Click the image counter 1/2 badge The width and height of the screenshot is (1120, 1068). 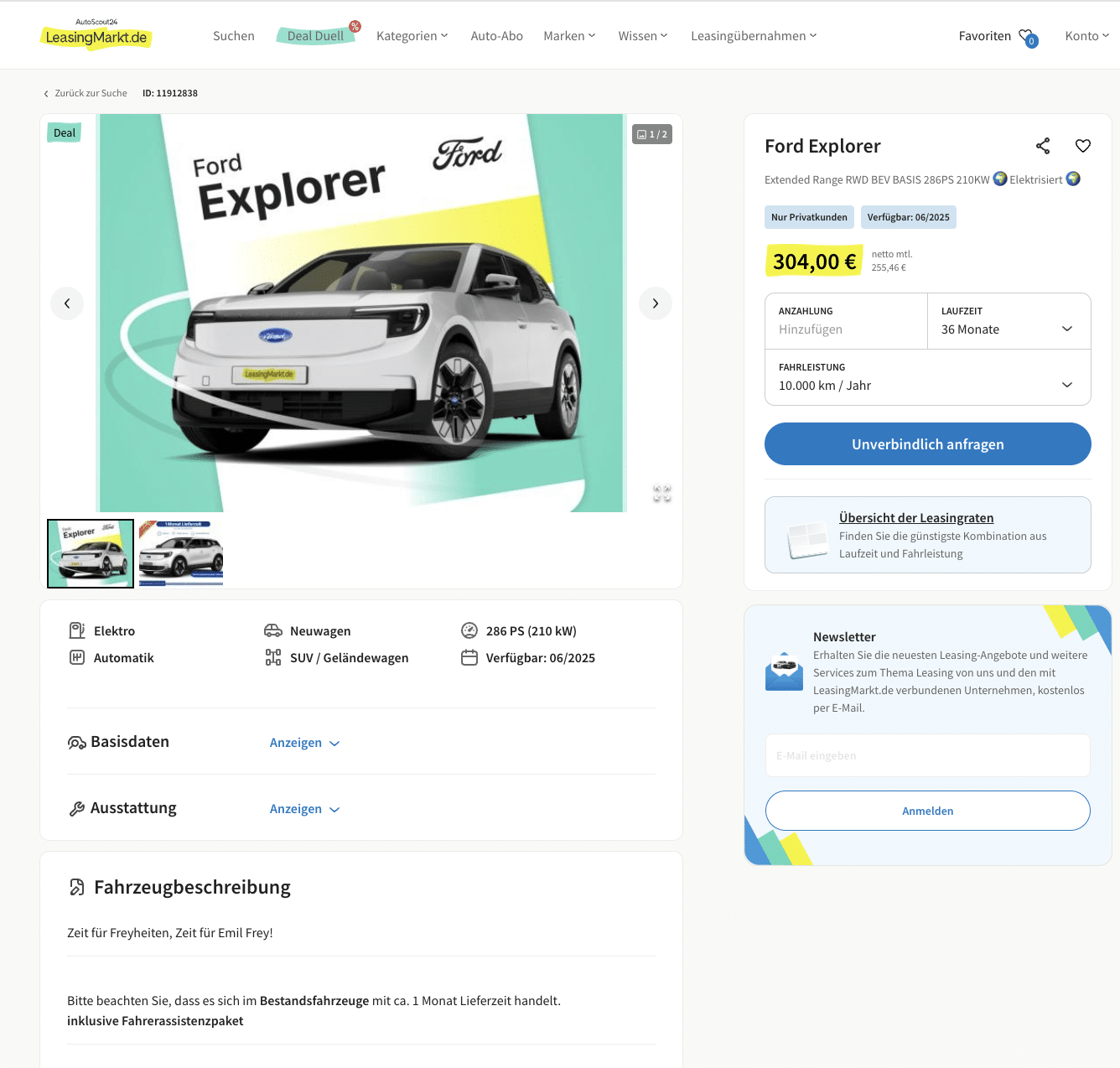click(652, 134)
